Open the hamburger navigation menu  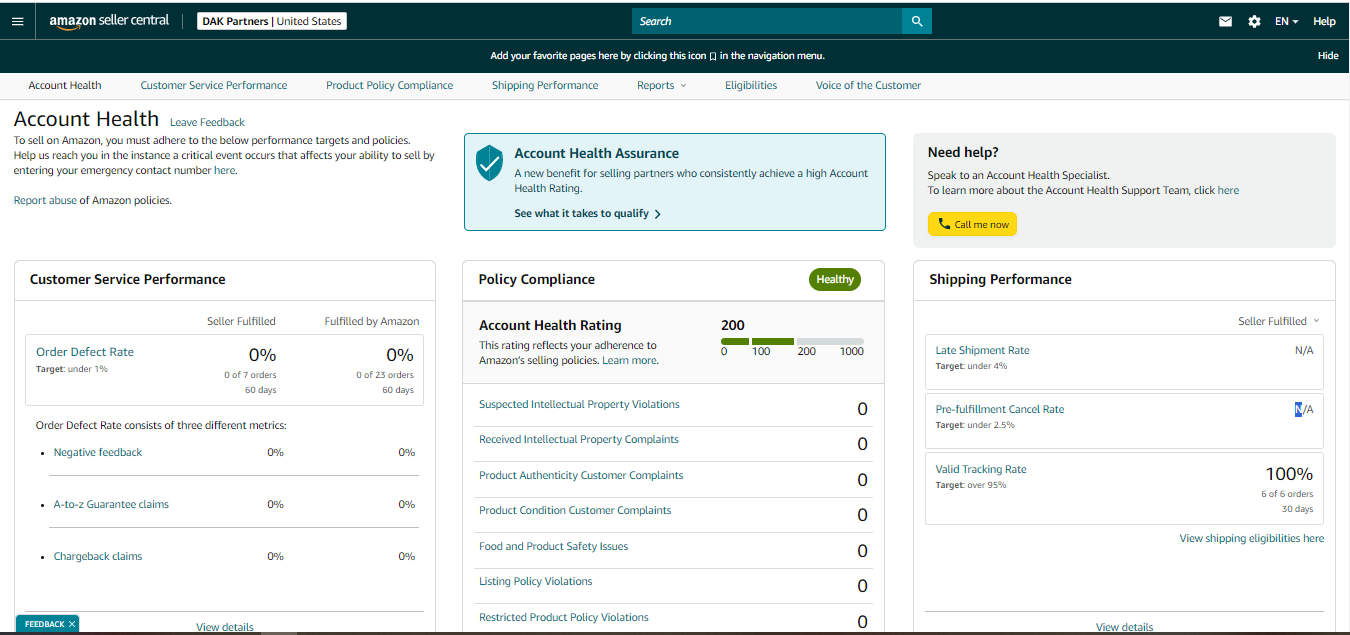tap(17, 21)
